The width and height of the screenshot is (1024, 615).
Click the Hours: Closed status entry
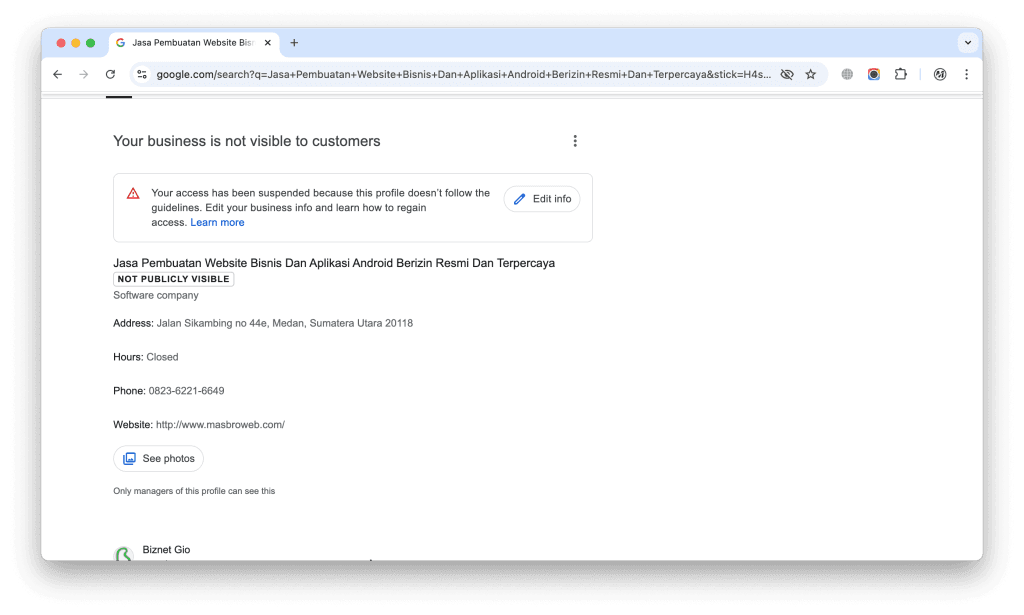coord(146,356)
